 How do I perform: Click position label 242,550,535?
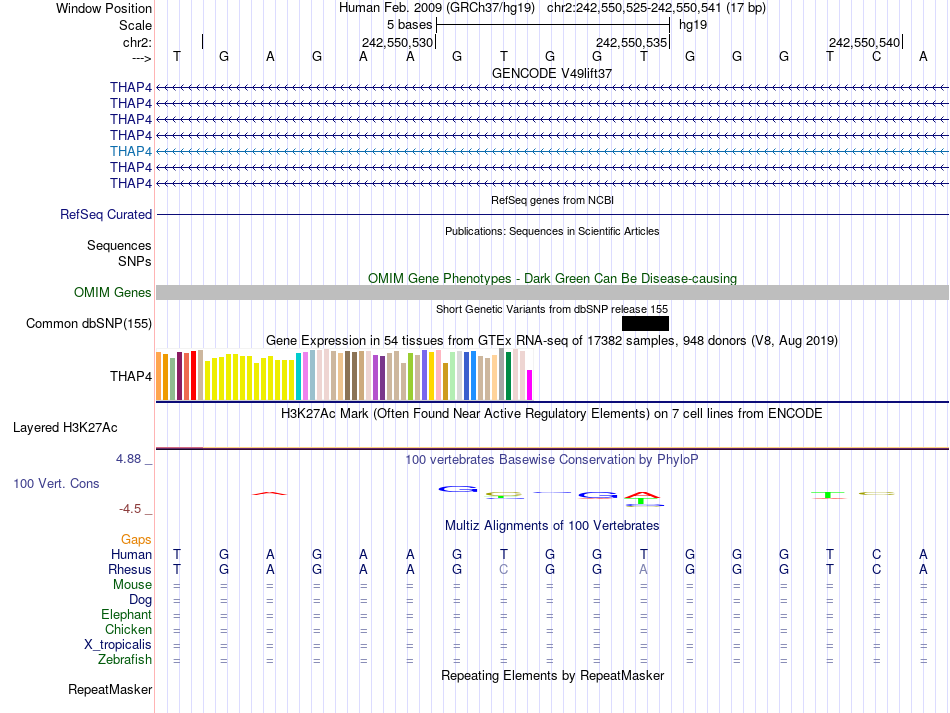click(631, 42)
